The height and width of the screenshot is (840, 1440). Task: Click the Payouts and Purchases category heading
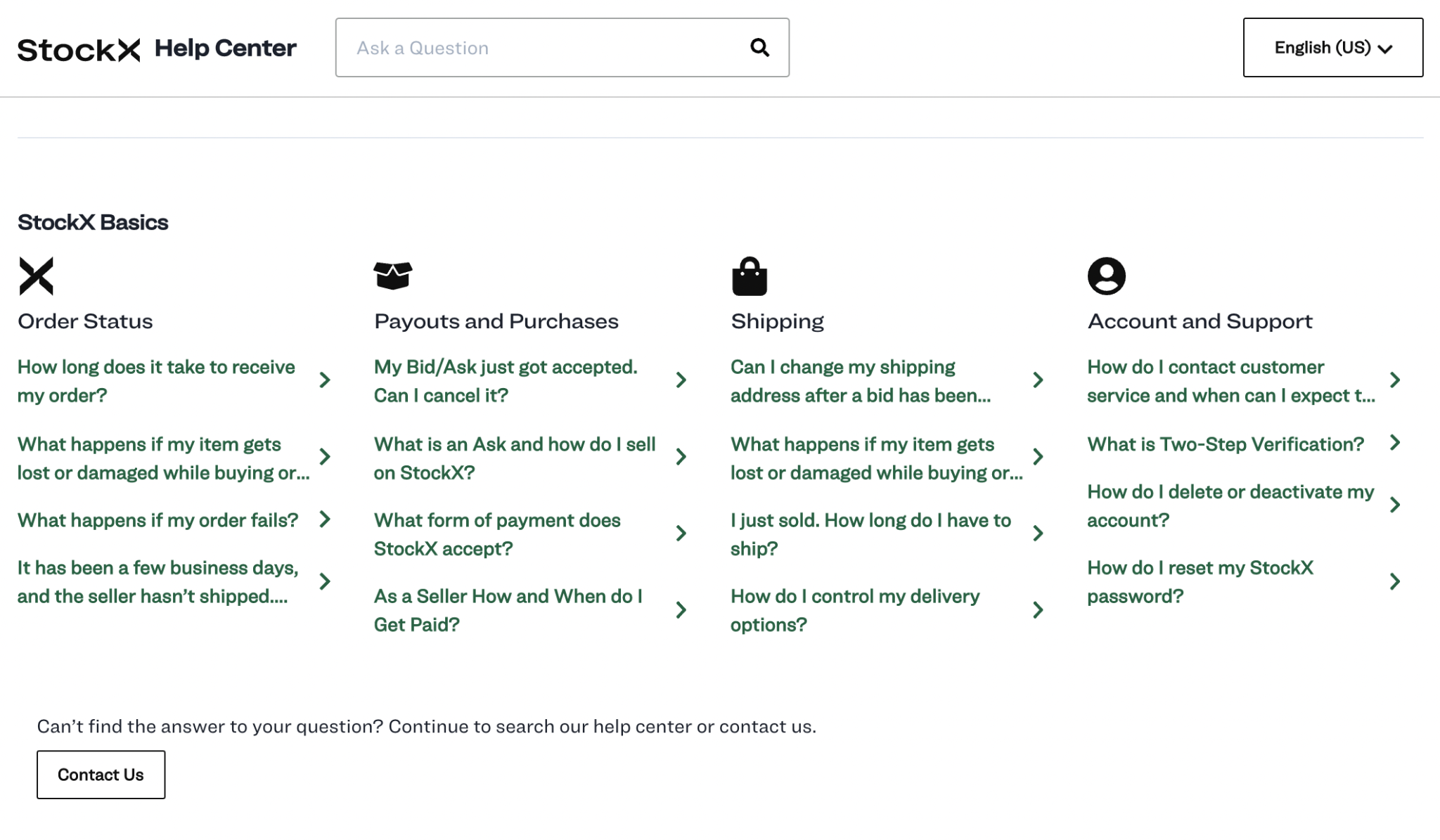496,321
